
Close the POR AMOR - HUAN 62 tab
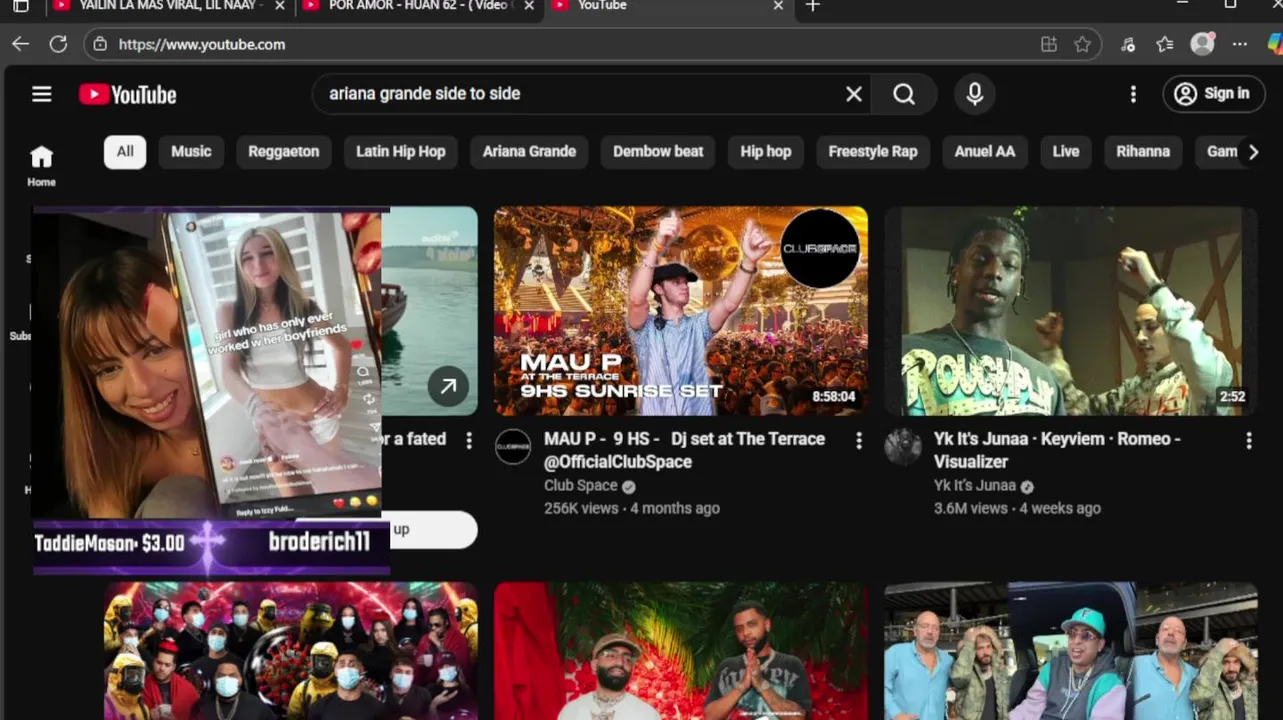(529, 6)
